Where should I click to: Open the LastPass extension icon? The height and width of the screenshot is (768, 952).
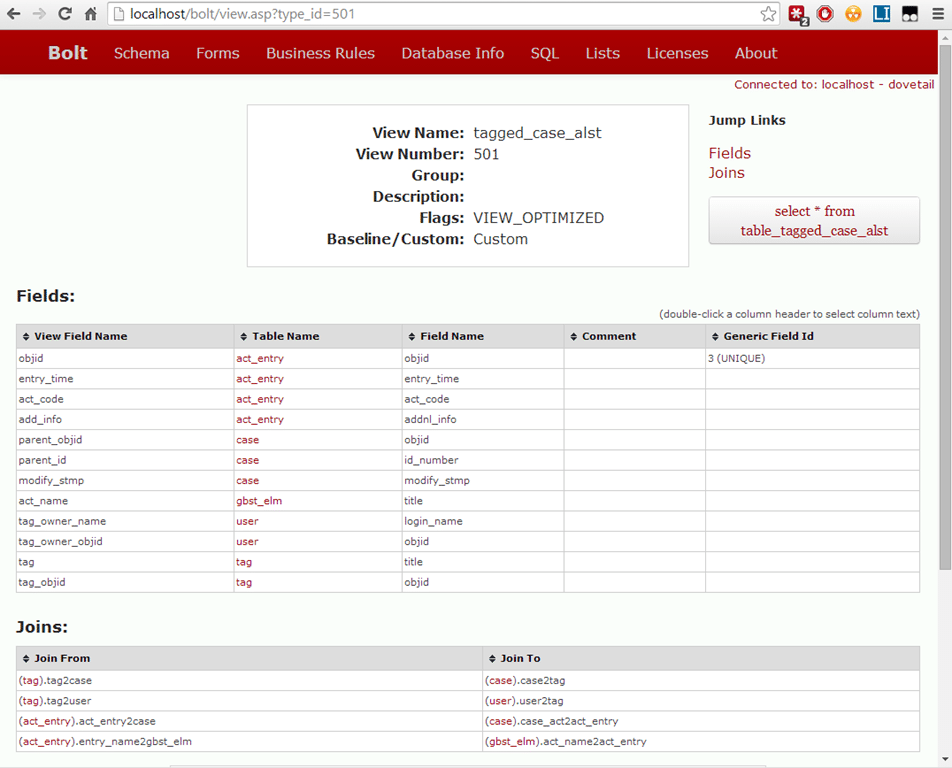pos(796,14)
